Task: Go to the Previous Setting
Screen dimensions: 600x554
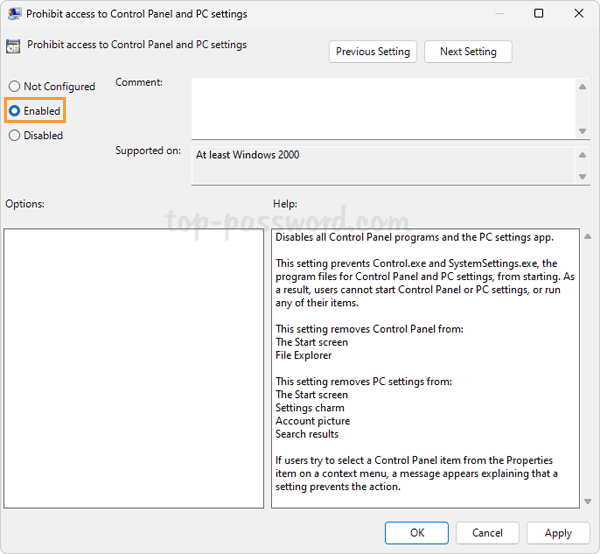Action: tap(373, 51)
